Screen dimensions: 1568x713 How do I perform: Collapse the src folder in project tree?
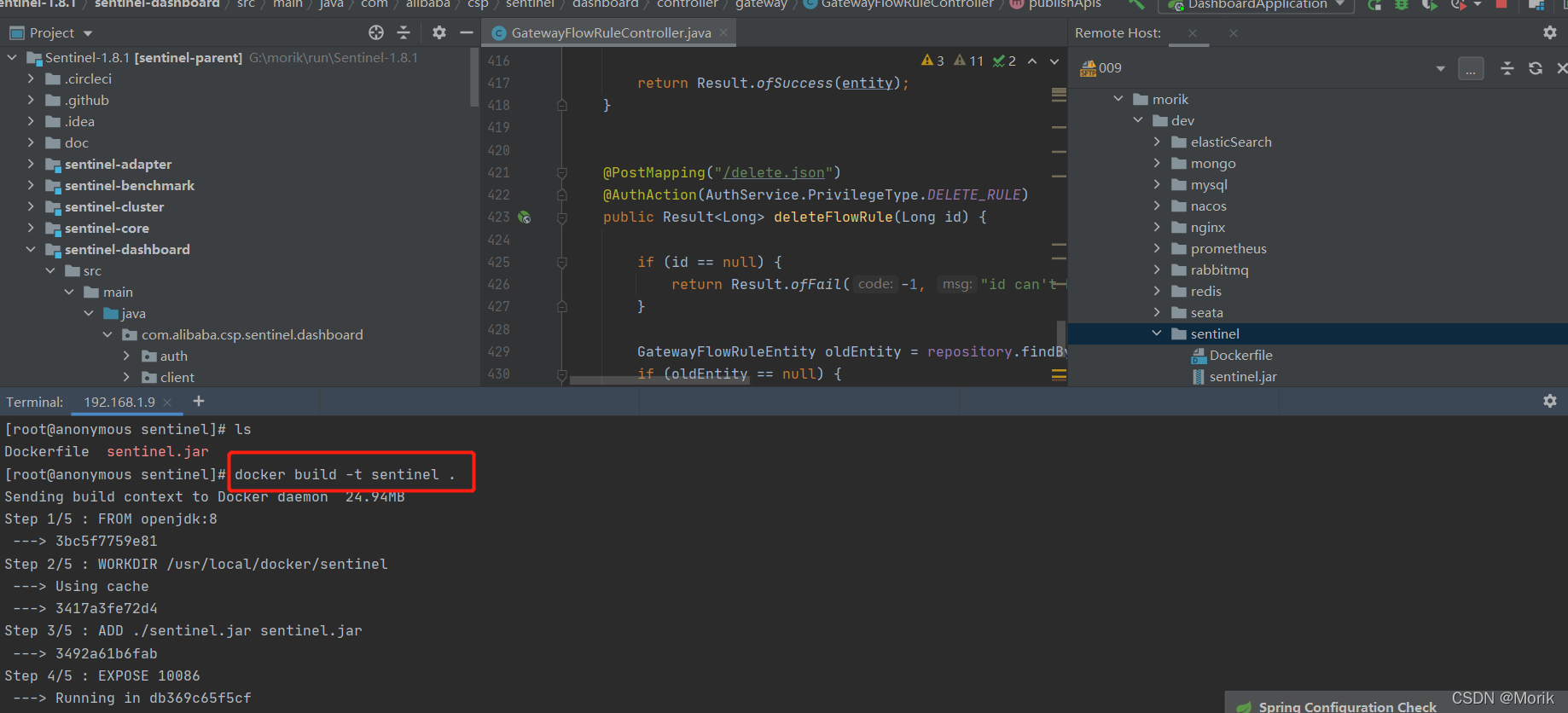[x=50, y=270]
